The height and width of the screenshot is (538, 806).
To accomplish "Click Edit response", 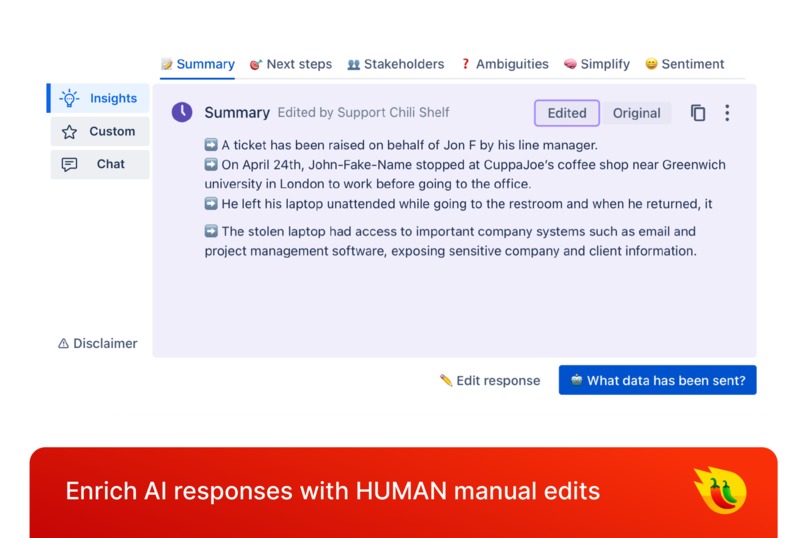I will click(490, 381).
